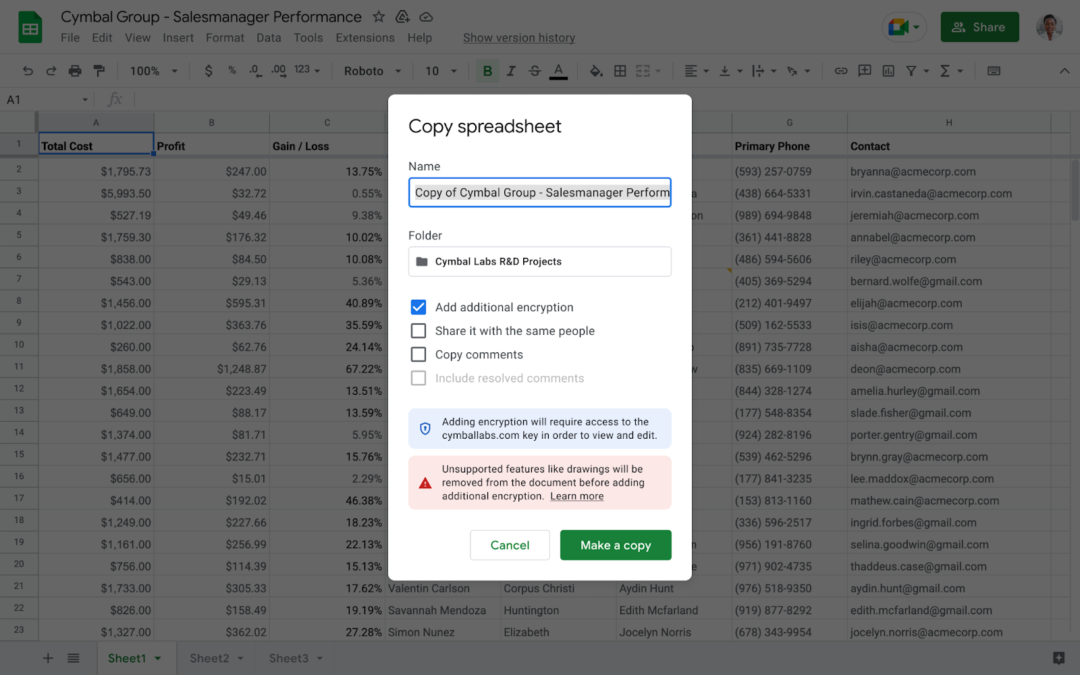1080x675 pixels.
Task: Star the spreadsheet with the star icon
Action: tap(379, 17)
